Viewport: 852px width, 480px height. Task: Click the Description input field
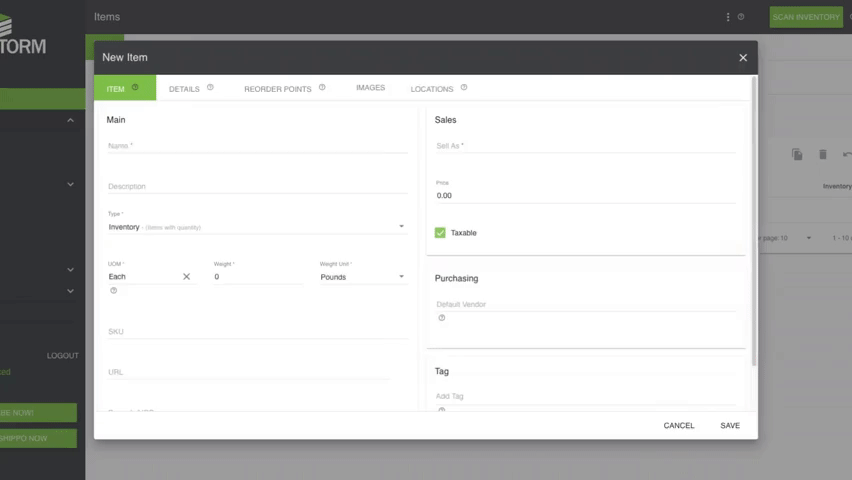[258, 186]
